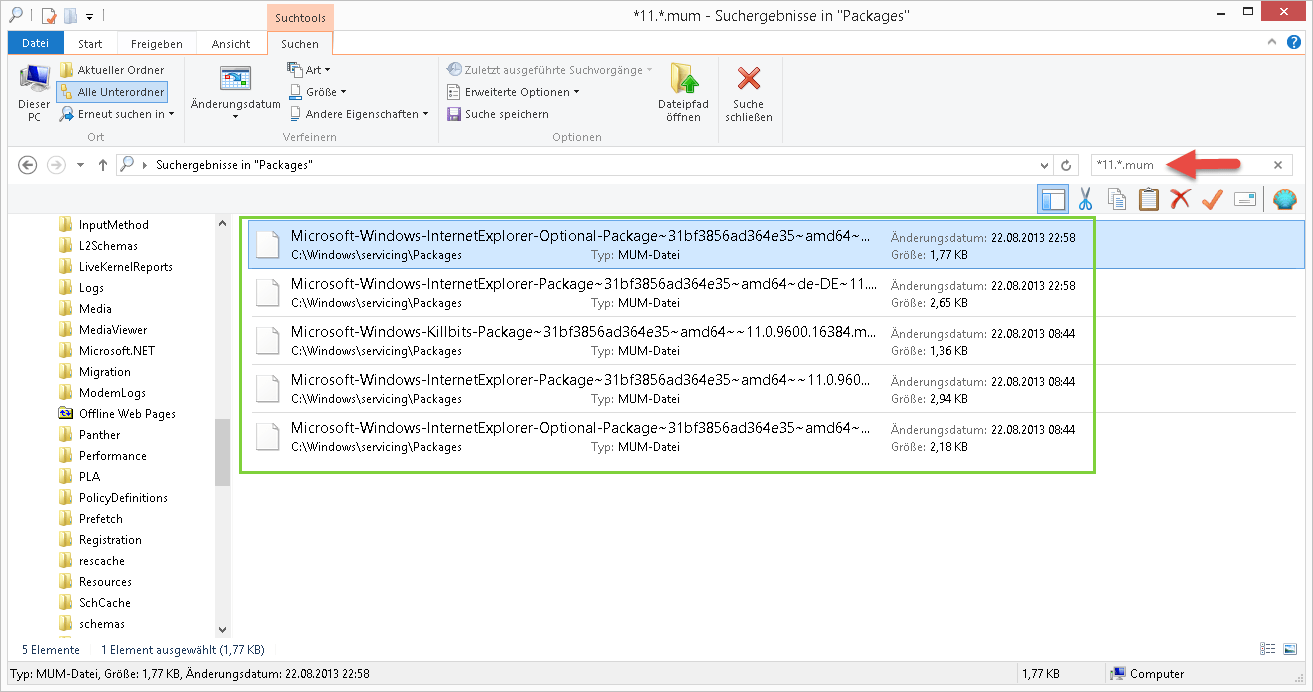The image size is (1313, 692).
Task: Click the red X delete icon
Action: [1180, 199]
